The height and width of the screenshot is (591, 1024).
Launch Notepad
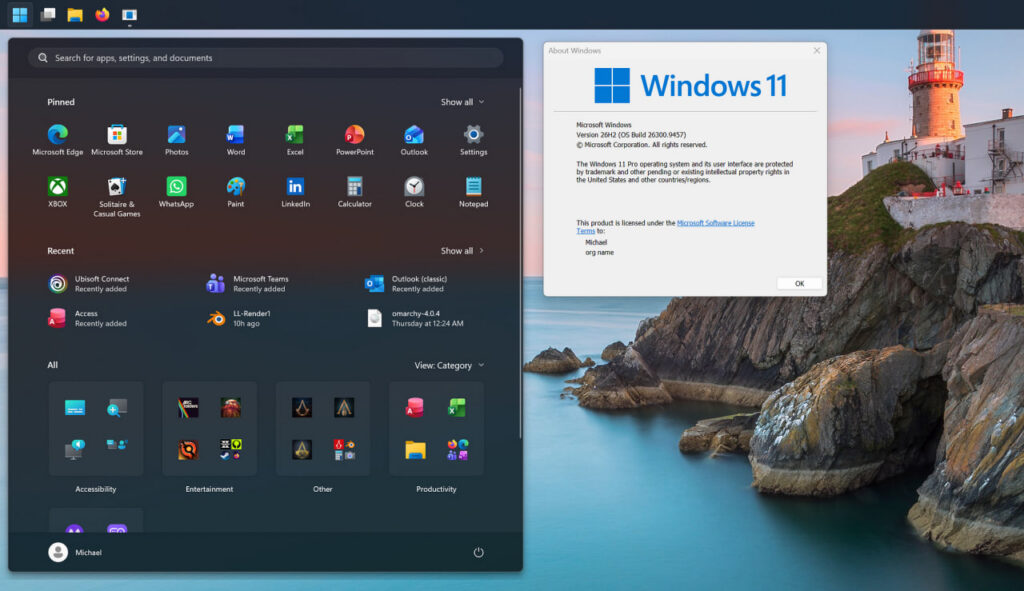coord(473,192)
